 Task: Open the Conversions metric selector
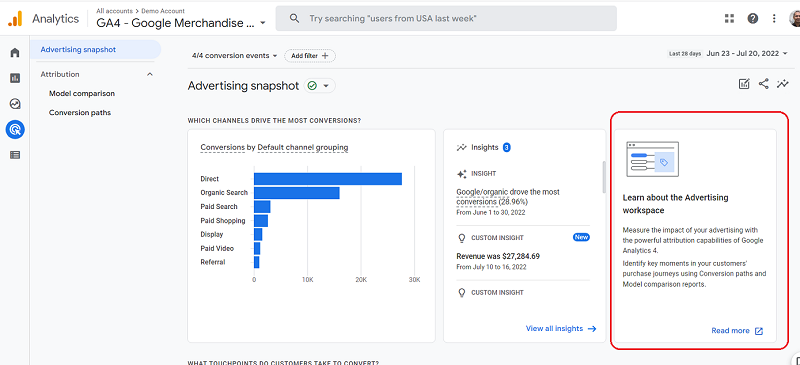point(222,148)
